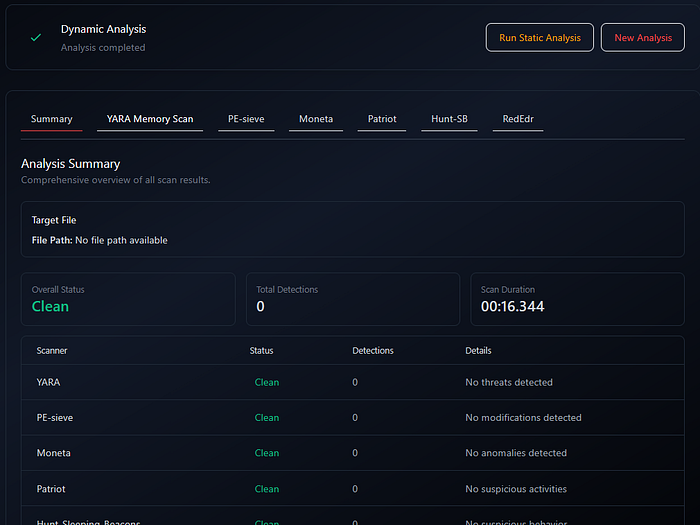Click the Overall Status 'Clean' value

(x=50, y=307)
